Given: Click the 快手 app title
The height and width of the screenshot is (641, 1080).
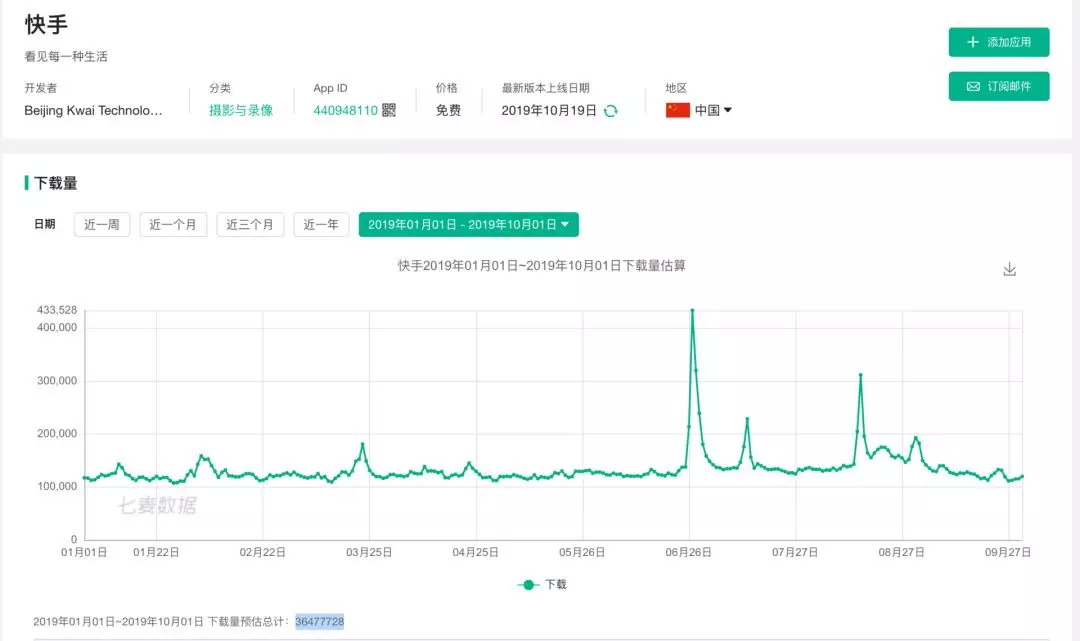Looking at the screenshot, I should 47,25.
